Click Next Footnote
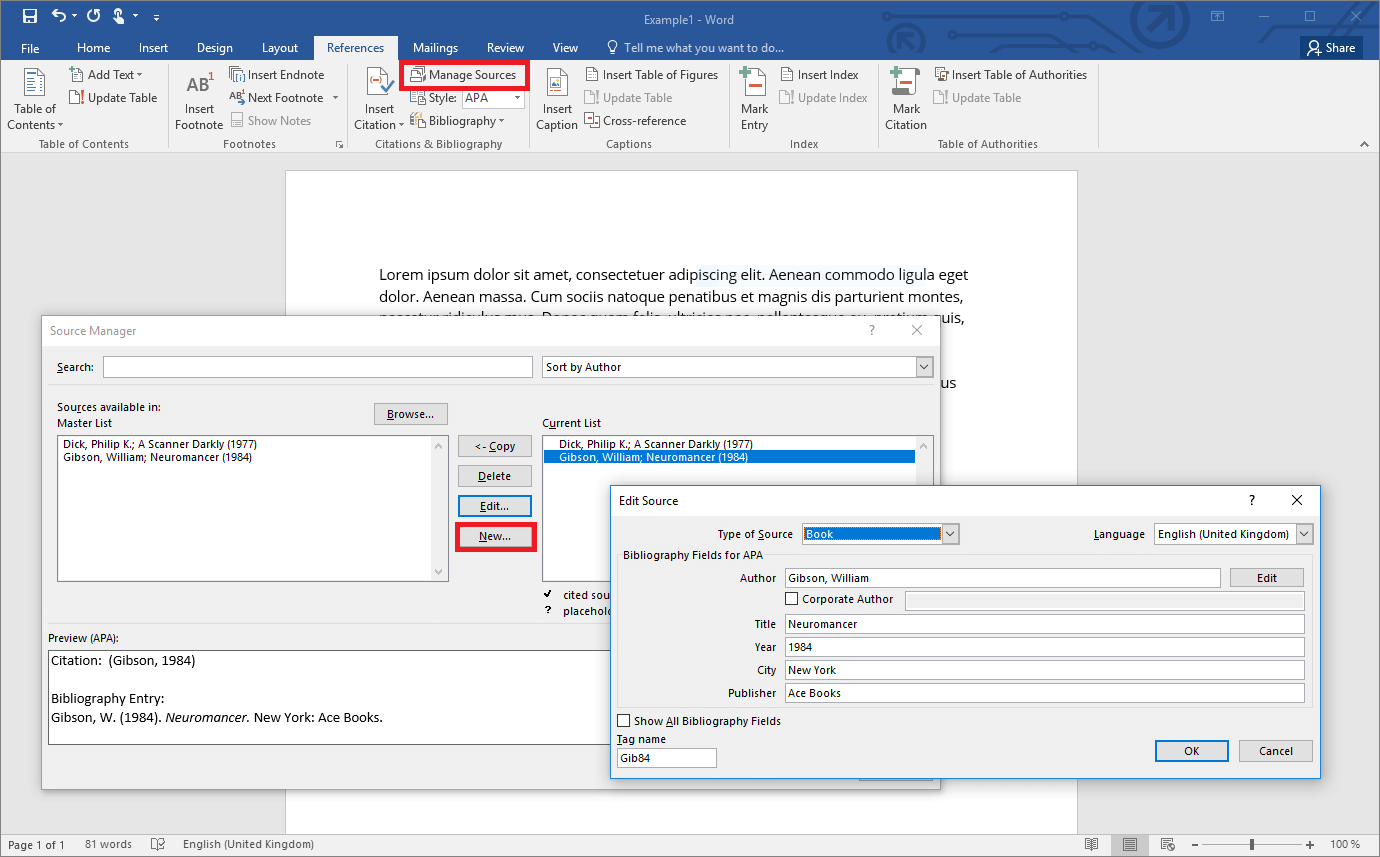Image resolution: width=1380 pixels, height=857 pixels. pos(277,98)
